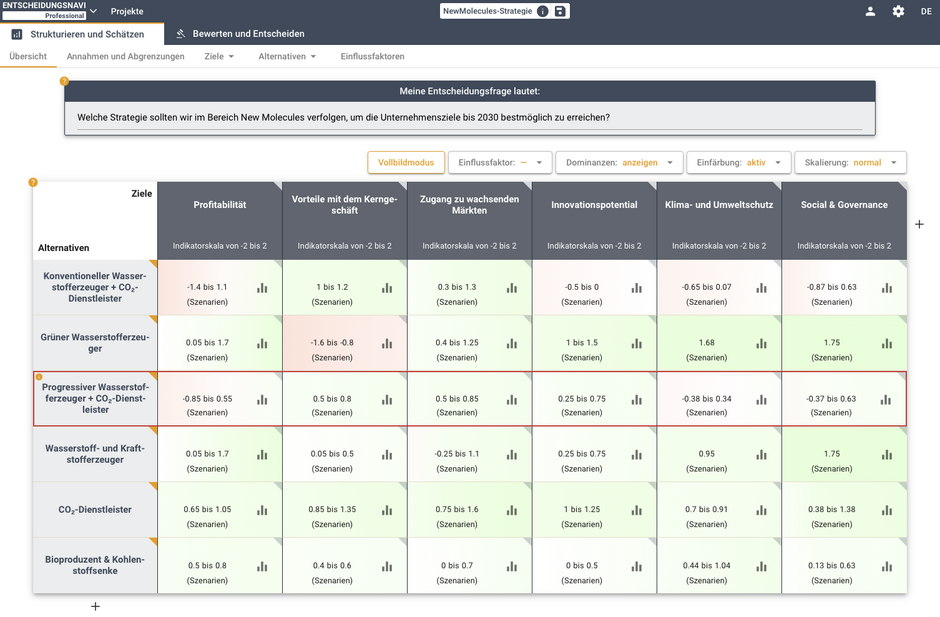Save the NewMolecules-Strategie project

558,11
